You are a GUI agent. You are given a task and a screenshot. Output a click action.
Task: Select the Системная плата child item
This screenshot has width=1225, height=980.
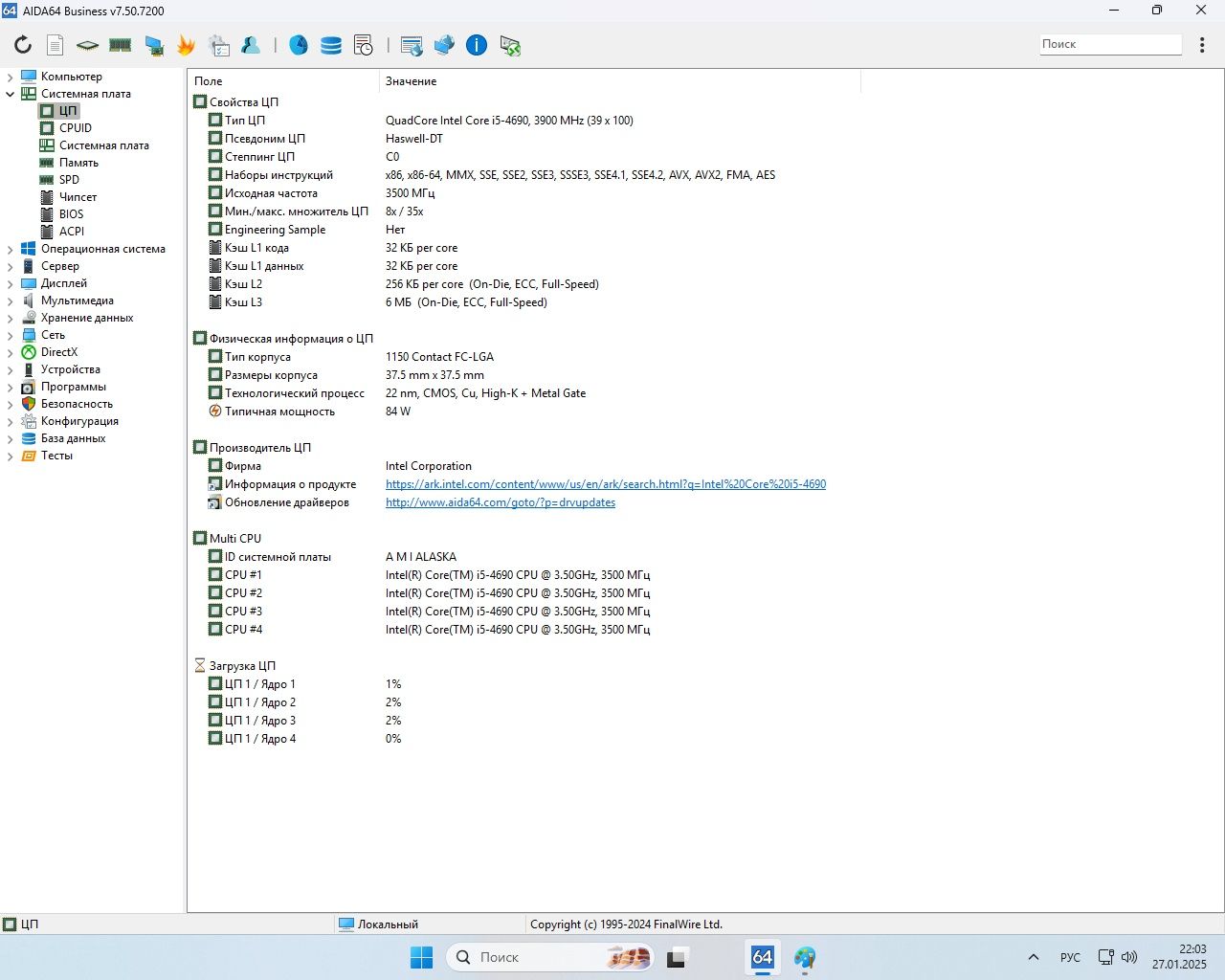[x=104, y=145]
